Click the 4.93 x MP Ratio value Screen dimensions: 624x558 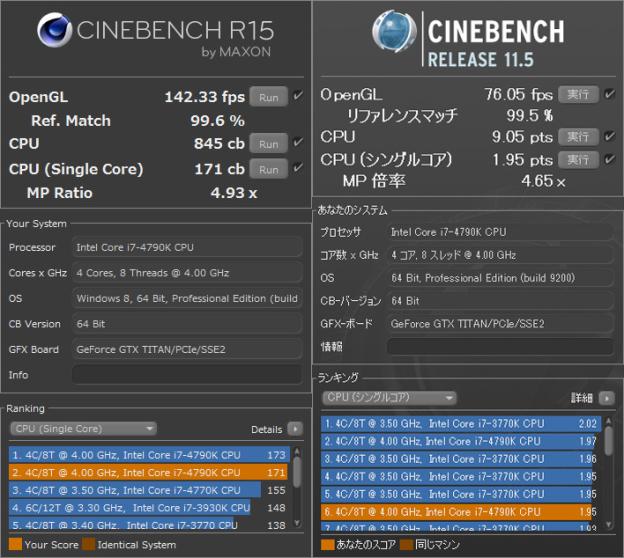[x=234, y=193]
